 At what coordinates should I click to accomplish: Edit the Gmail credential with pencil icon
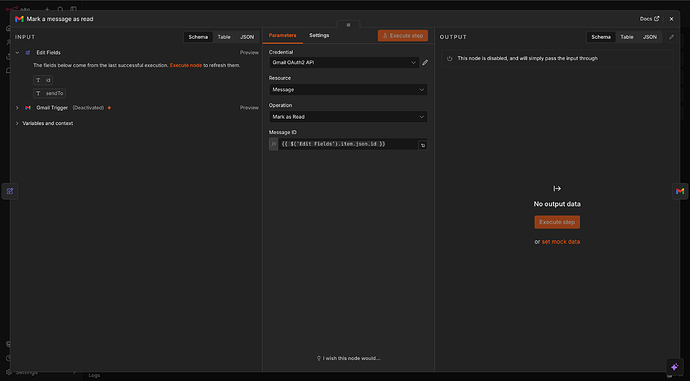[x=425, y=62]
